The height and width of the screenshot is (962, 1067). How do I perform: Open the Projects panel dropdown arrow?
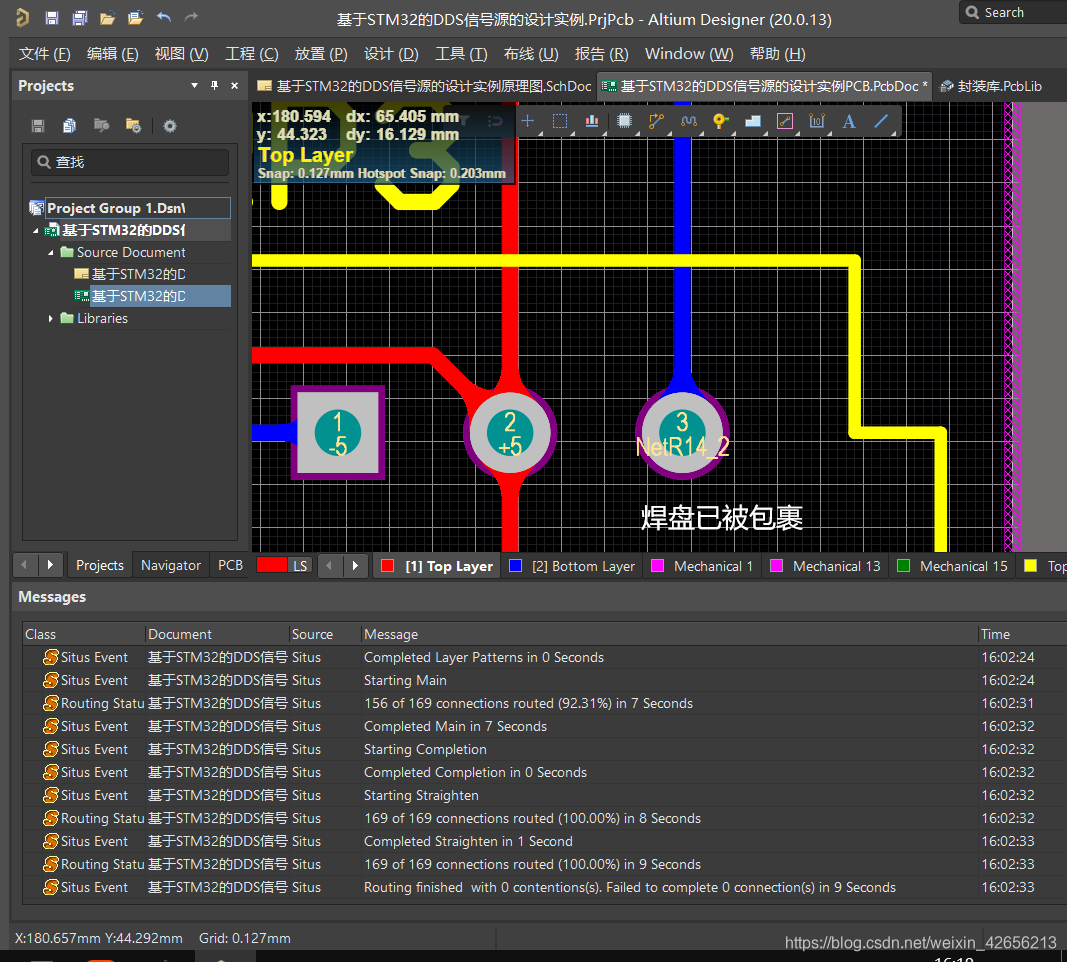195,86
